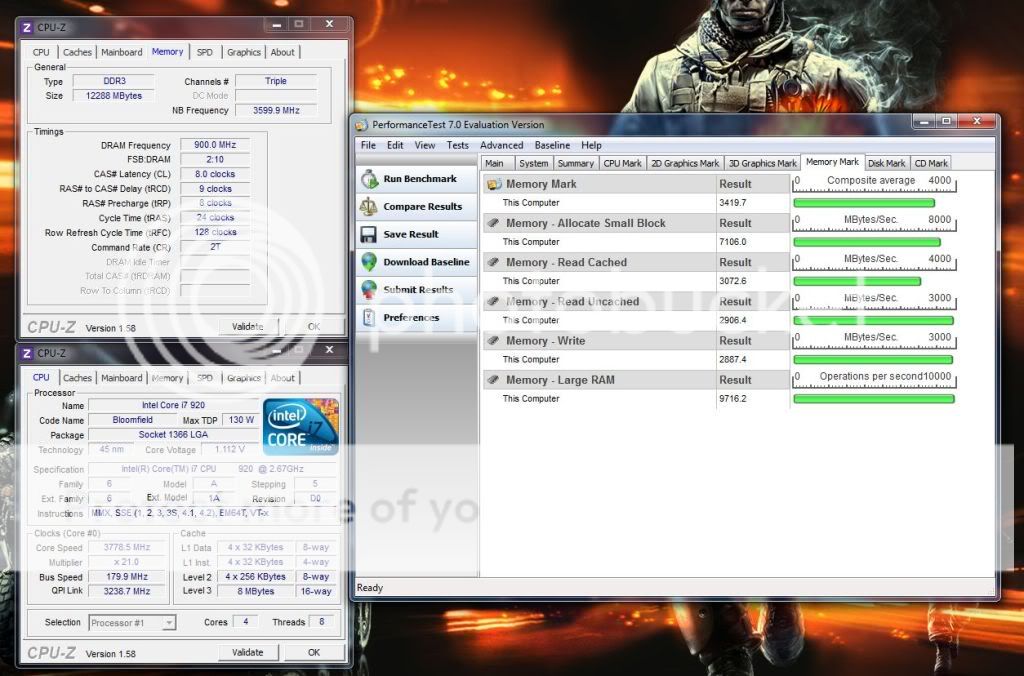The height and width of the screenshot is (676, 1024).
Task: Click the Compare Results label
Action: pyautogui.click(x=423, y=206)
